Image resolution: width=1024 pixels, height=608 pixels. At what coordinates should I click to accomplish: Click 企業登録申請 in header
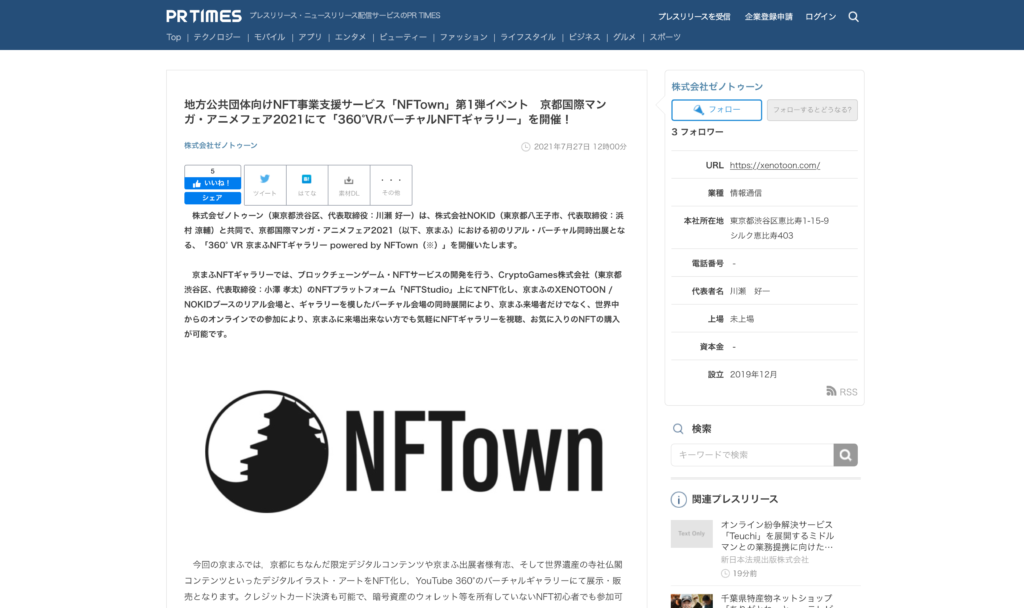click(768, 17)
